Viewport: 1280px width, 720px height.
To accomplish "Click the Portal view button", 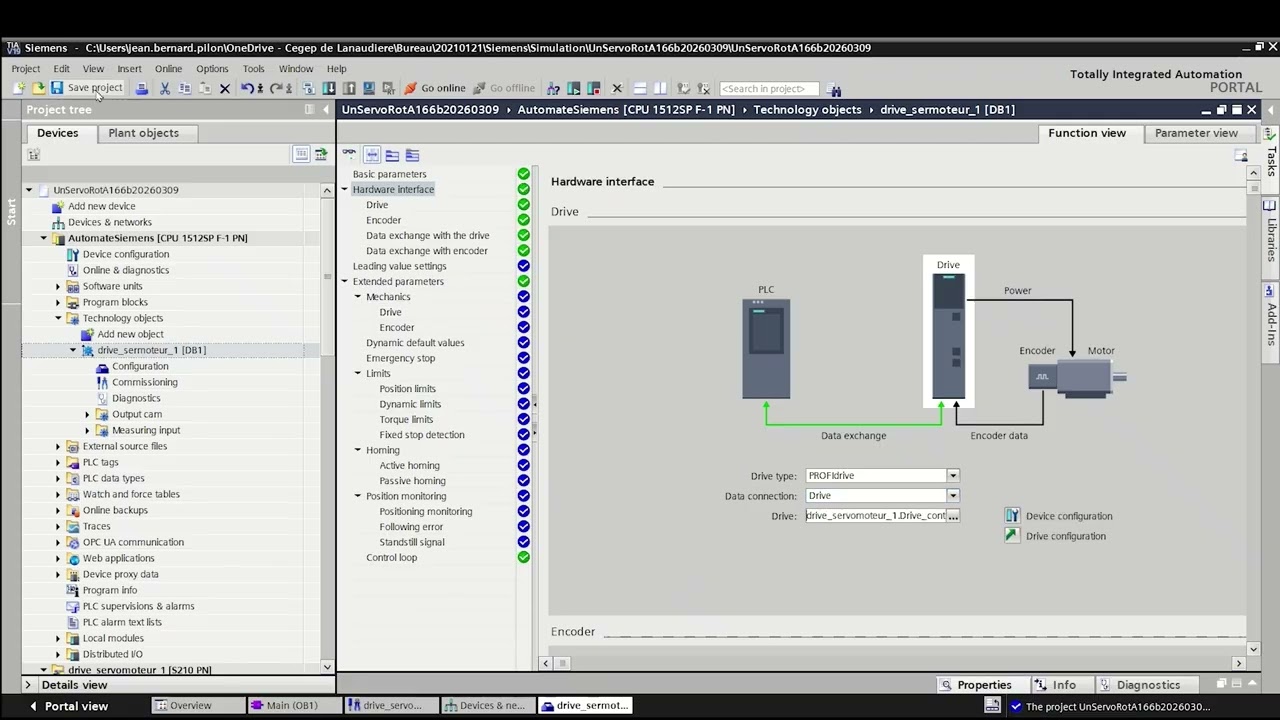I will click(x=68, y=706).
